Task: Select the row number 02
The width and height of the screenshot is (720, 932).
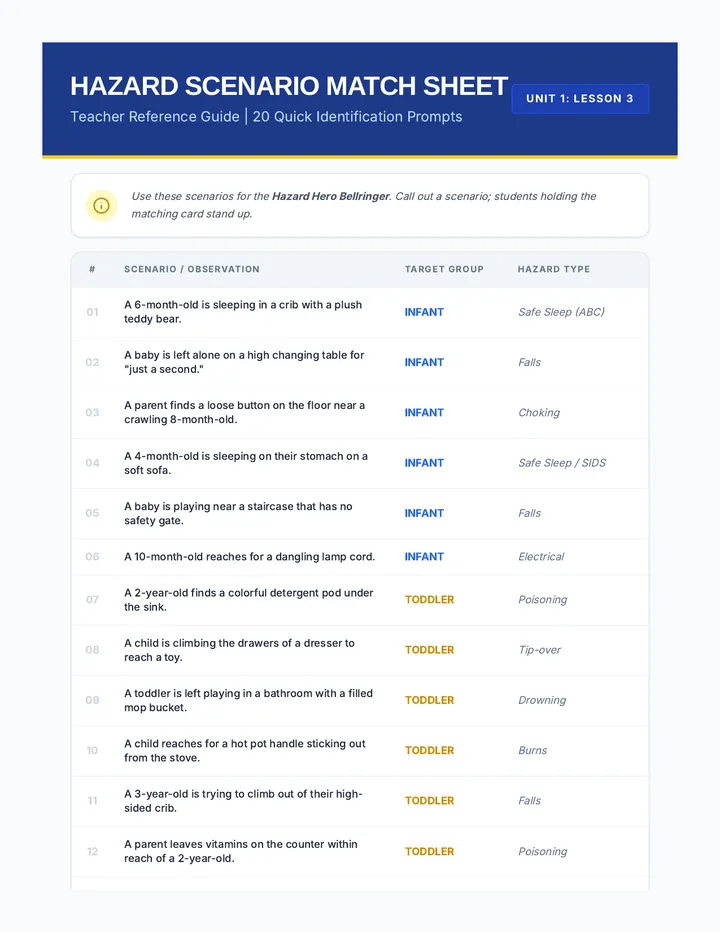Action: pyautogui.click(x=92, y=362)
